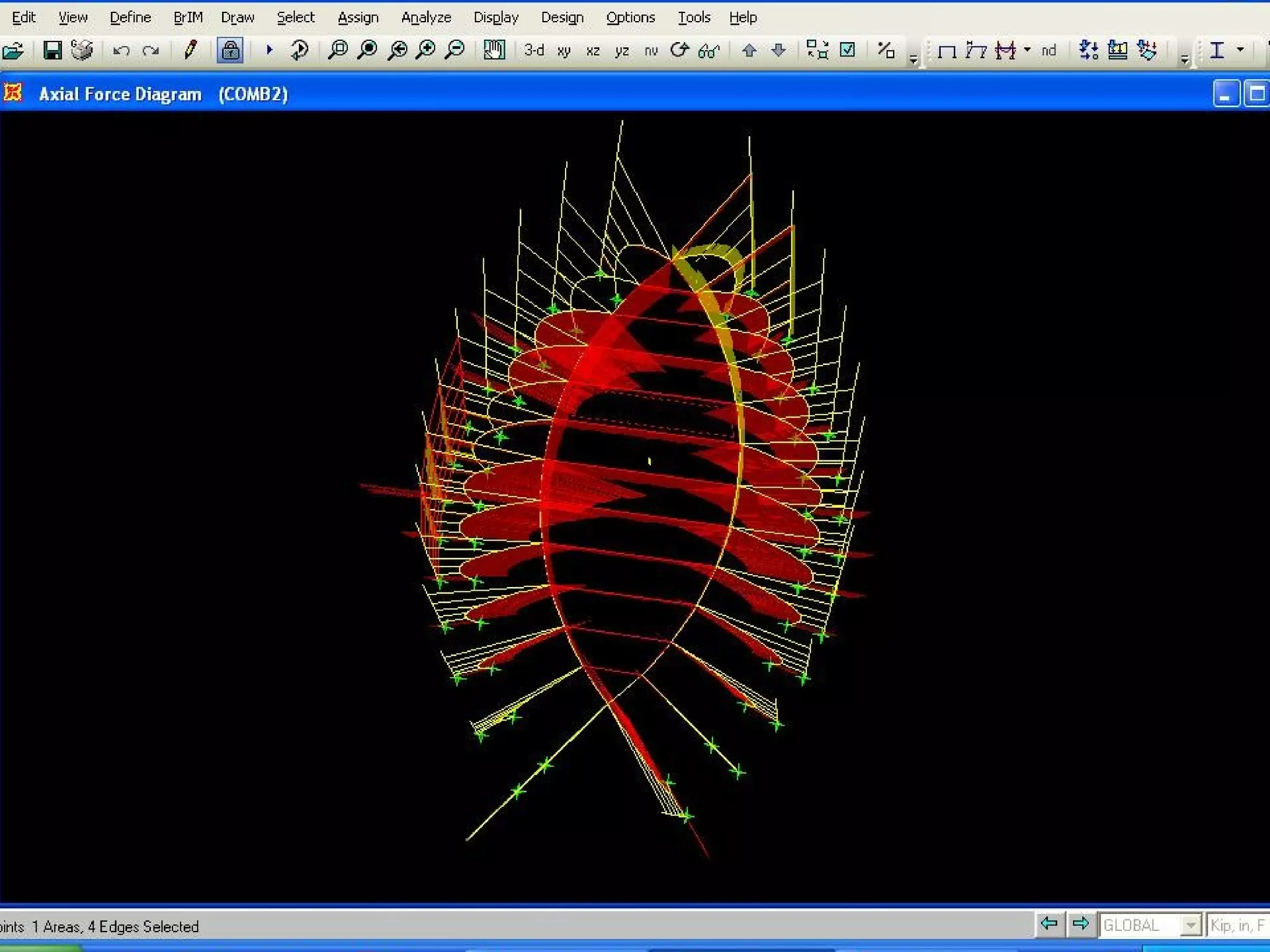
Task: Click the Undo arrow icon
Action: [121, 50]
